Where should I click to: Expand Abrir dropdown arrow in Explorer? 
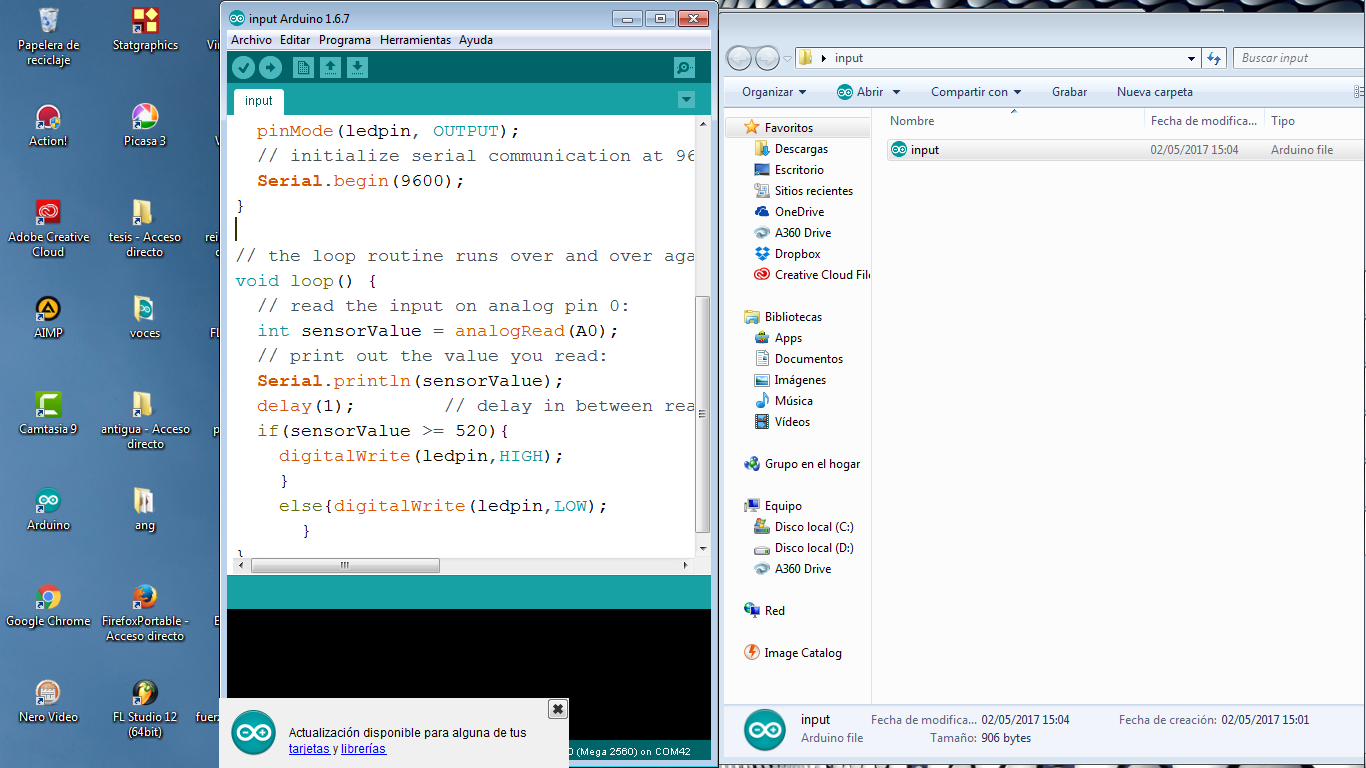click(x=896, y=92)
